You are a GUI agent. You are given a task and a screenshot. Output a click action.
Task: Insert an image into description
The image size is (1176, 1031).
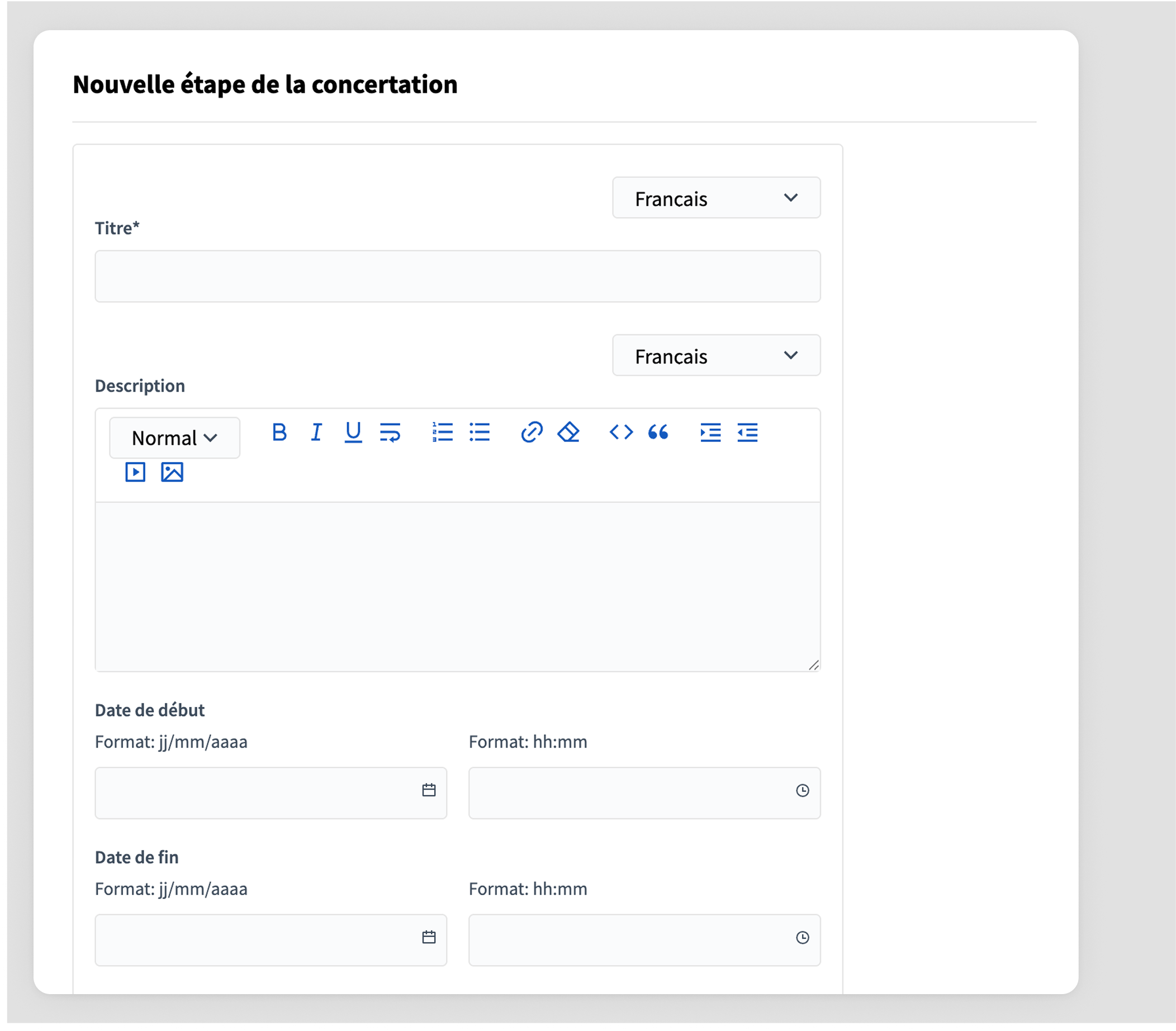pos(172,472)
